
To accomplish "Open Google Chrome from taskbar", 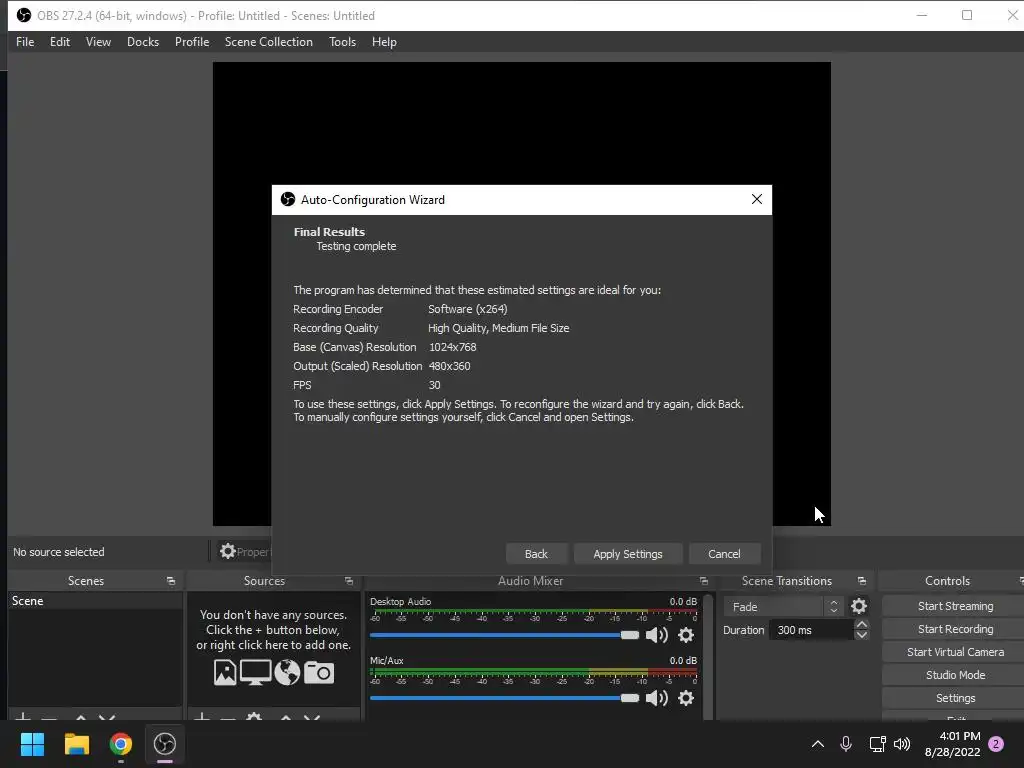I will pos(121,744).
